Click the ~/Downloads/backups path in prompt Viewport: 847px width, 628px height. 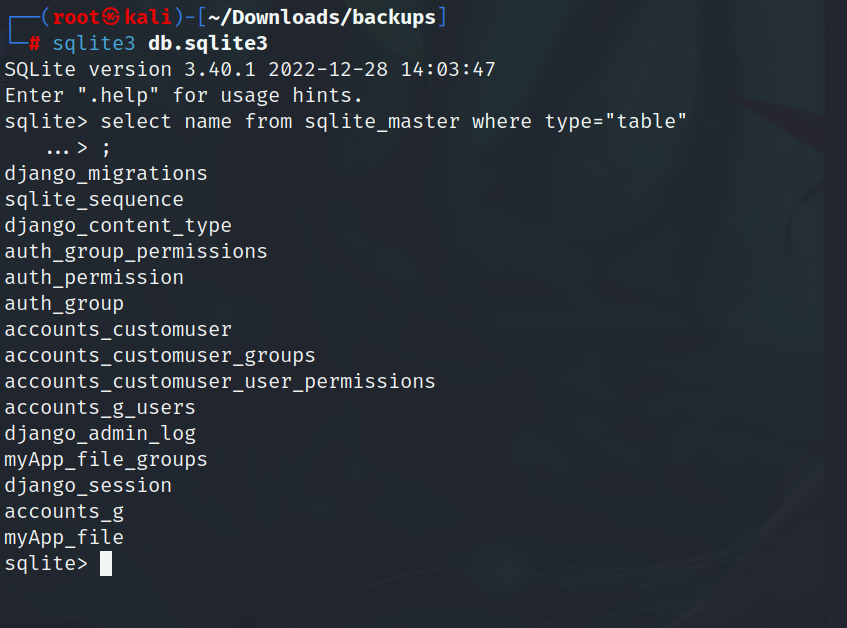[322, 18]
